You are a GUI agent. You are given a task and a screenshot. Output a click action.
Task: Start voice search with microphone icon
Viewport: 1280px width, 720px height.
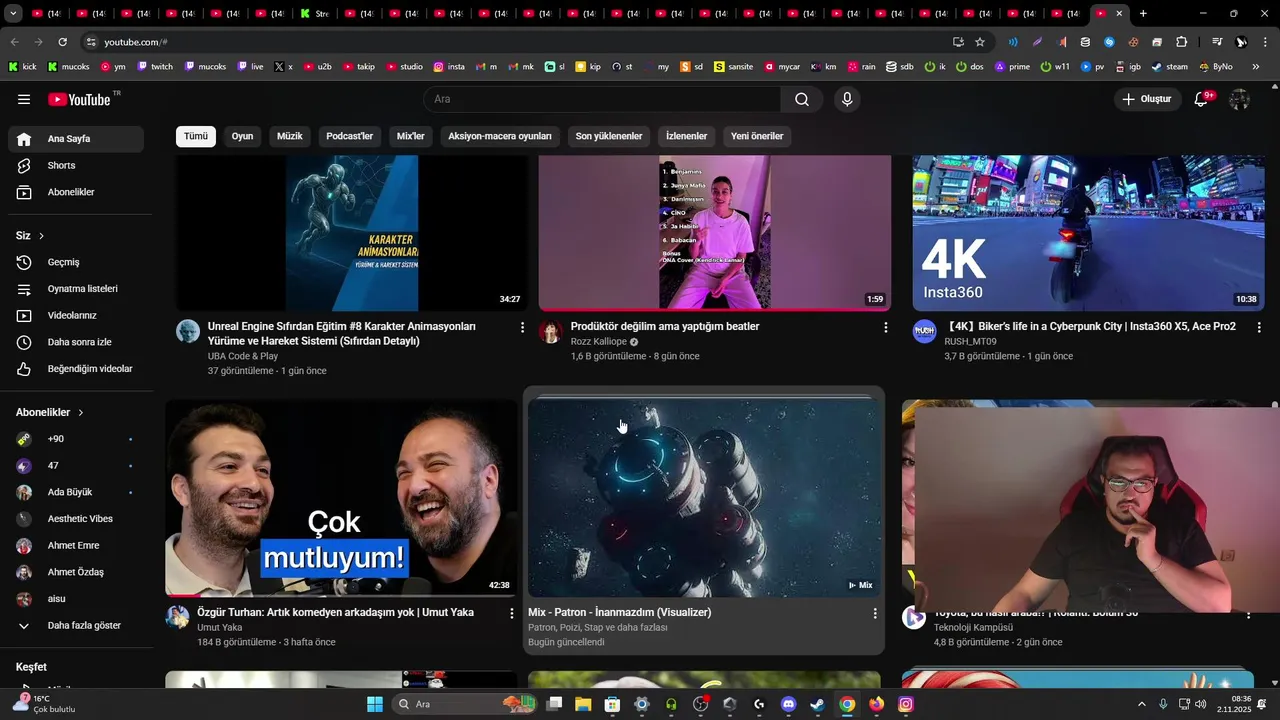click(x=847, y=99)
